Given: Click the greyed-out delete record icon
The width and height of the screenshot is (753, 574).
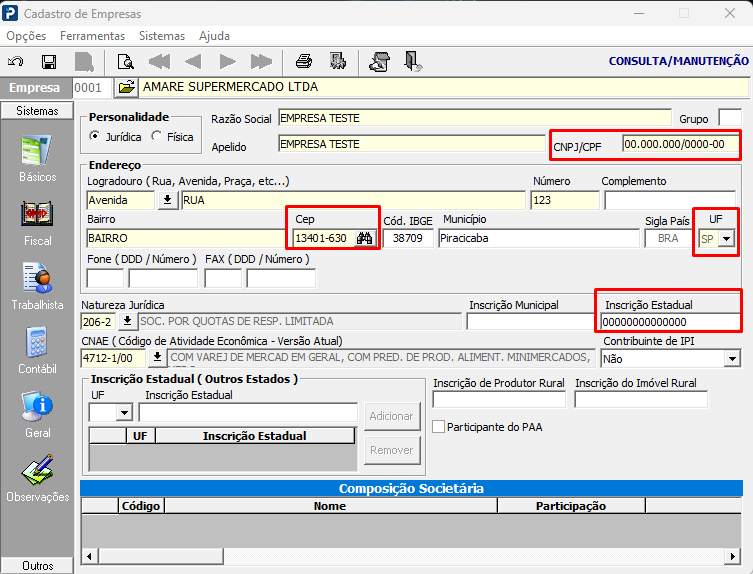Looking at the screenshot, I should pos(84,62).
